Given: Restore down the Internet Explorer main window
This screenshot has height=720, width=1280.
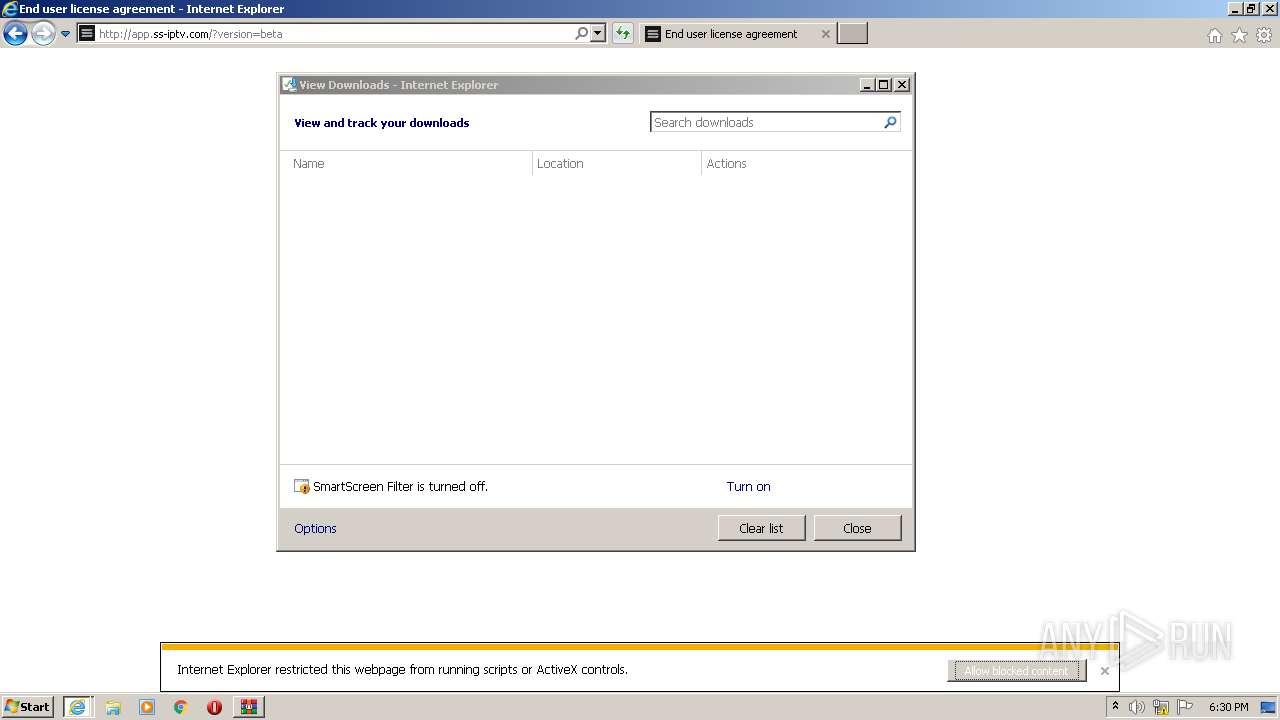Looking at the screenshot, I should 1251,9.
